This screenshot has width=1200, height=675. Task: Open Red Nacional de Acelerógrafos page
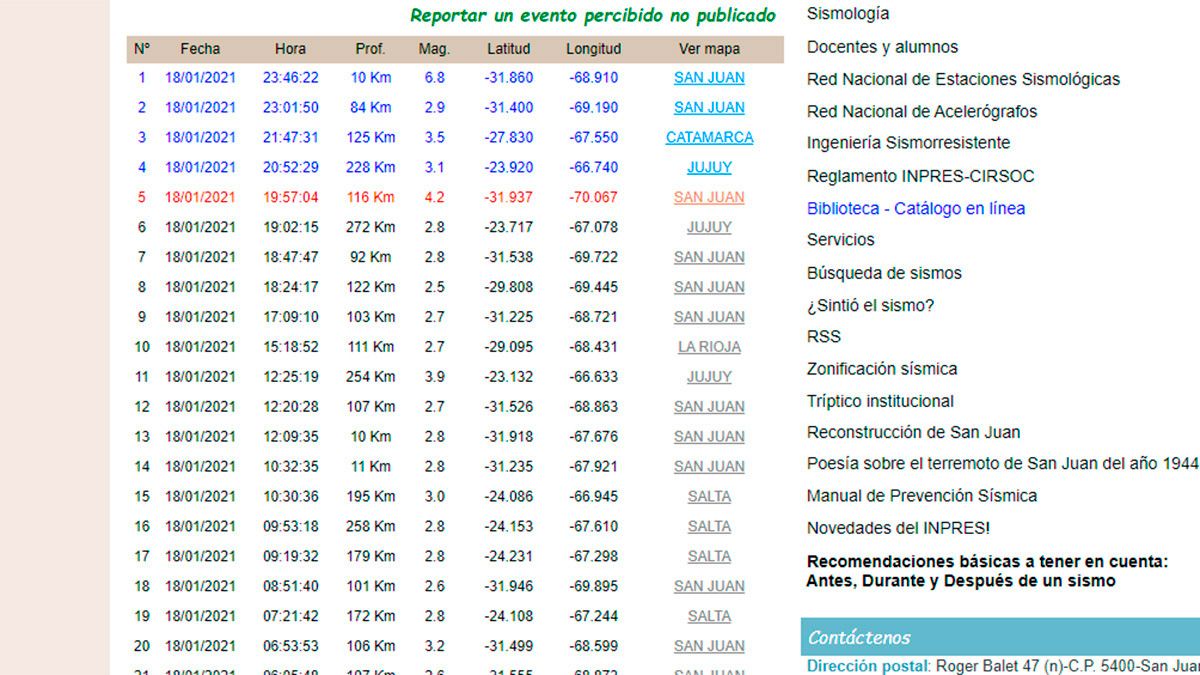922,111
